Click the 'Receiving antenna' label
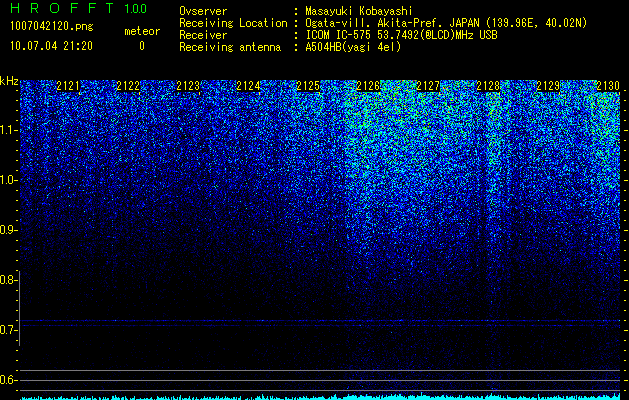The image size is (629, 400). (x=230, y=47)
